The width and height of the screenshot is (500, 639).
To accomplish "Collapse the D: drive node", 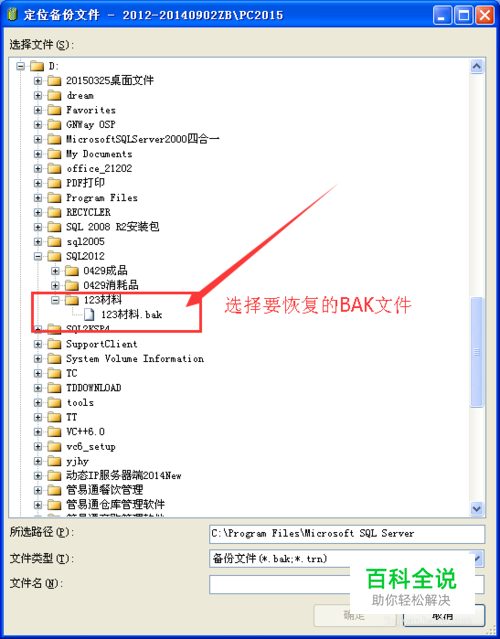I will (x=20, y=66).
